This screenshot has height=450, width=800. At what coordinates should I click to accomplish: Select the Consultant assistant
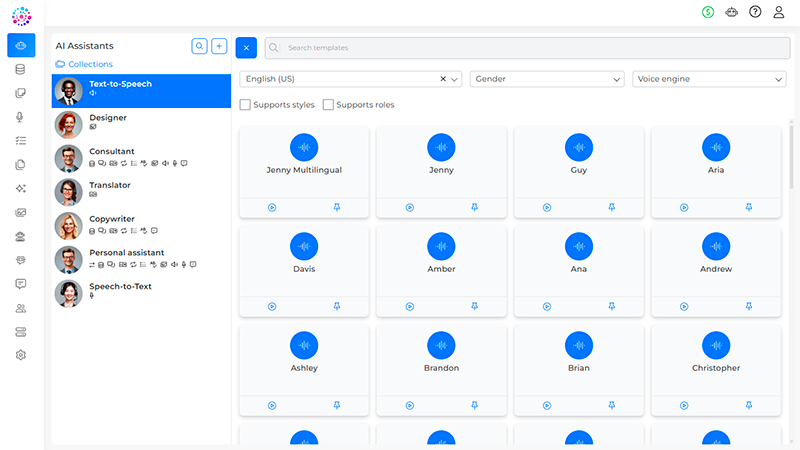tap(141, 158)
